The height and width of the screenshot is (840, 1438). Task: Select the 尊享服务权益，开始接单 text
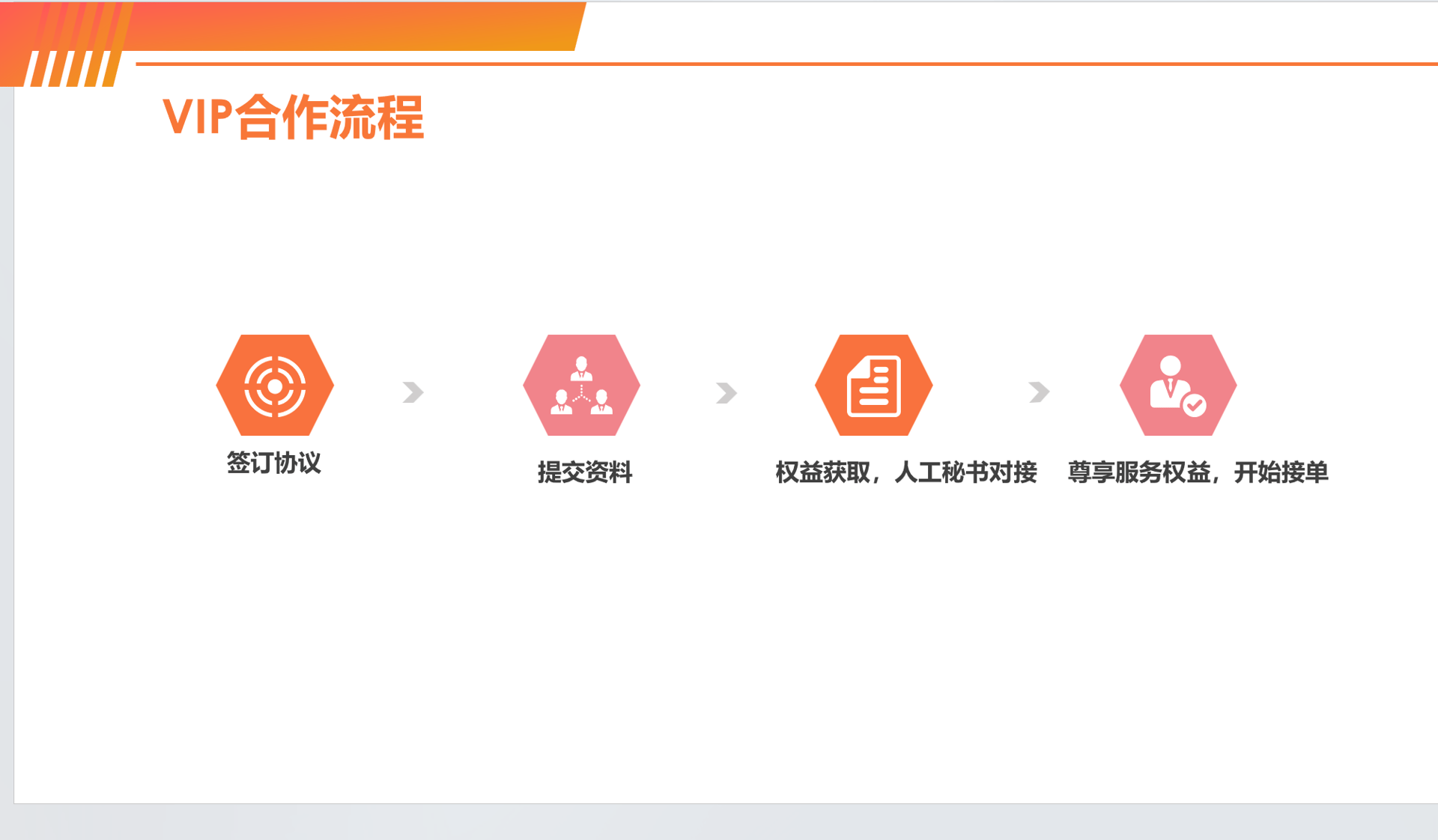coord(1198,472)
